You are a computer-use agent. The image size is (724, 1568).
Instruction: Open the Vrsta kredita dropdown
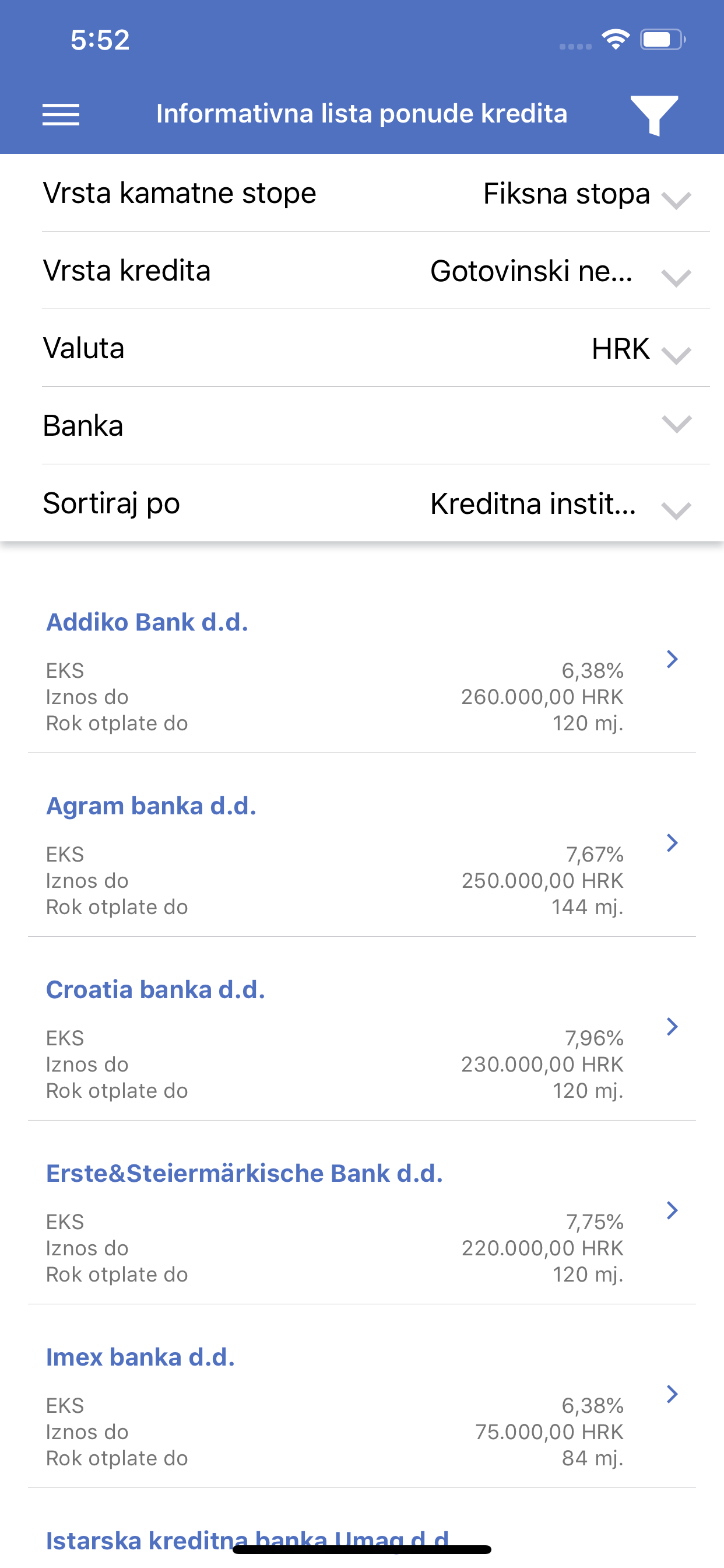[676, 278]
